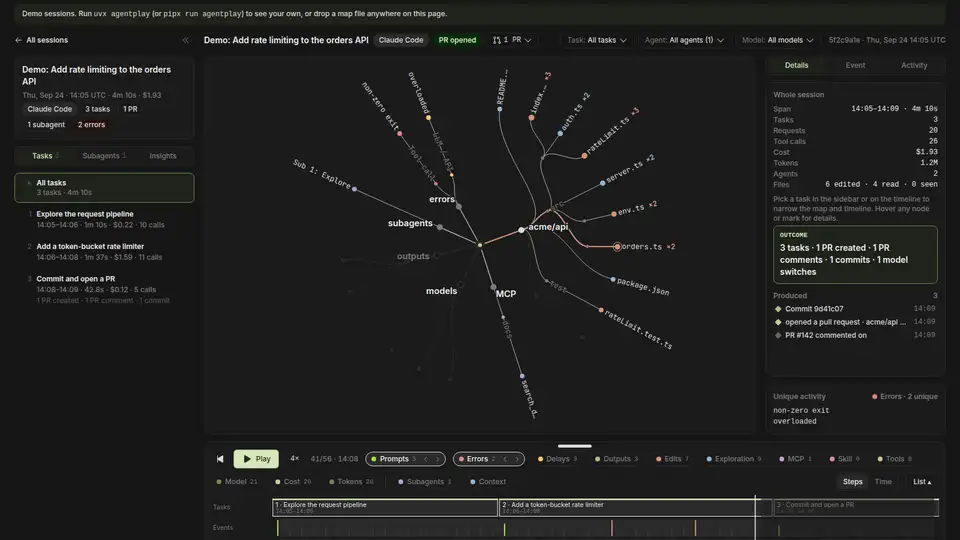Toggle the Outputs filter
The width and height of the screenshot is (960, 540).
[616, 459]
